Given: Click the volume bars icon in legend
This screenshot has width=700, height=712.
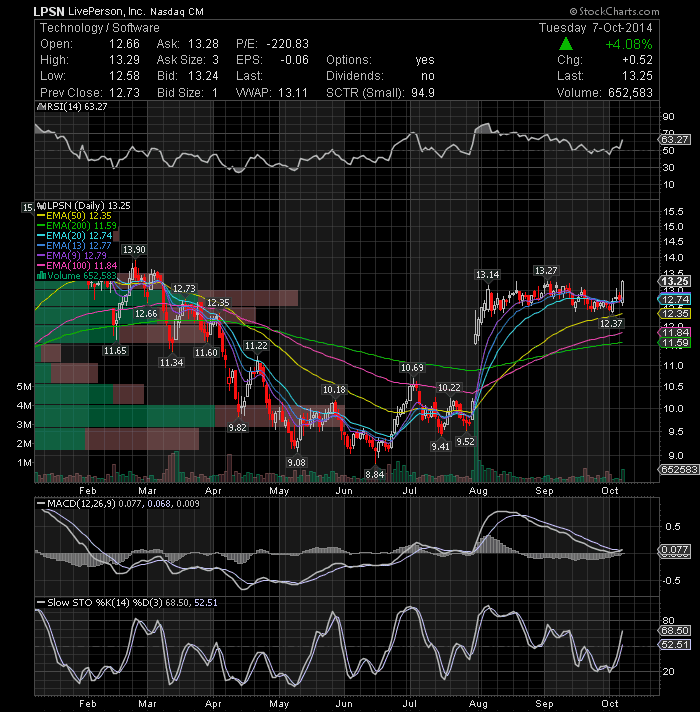Looking at the screenshot, I should click(x=41, y=275).
